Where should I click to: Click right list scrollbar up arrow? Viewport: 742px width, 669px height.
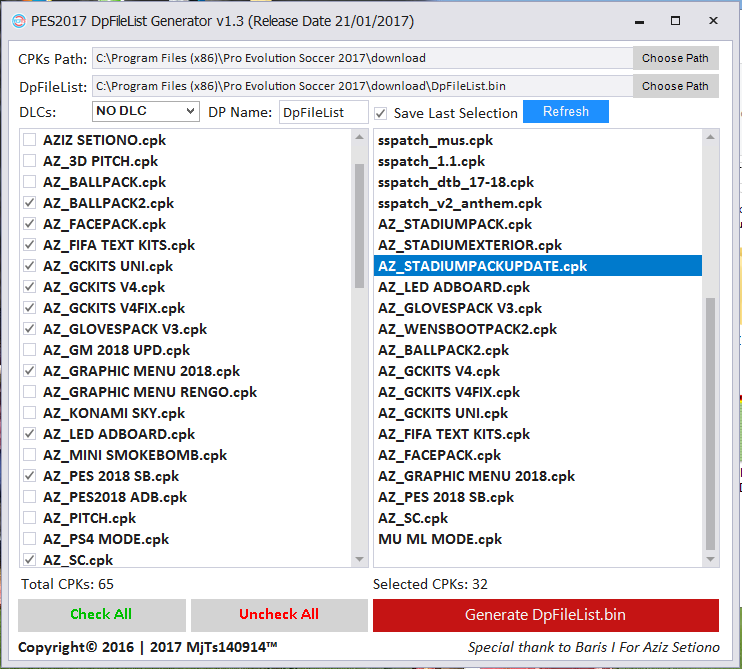pyautogui.click(x=710, y=137)
